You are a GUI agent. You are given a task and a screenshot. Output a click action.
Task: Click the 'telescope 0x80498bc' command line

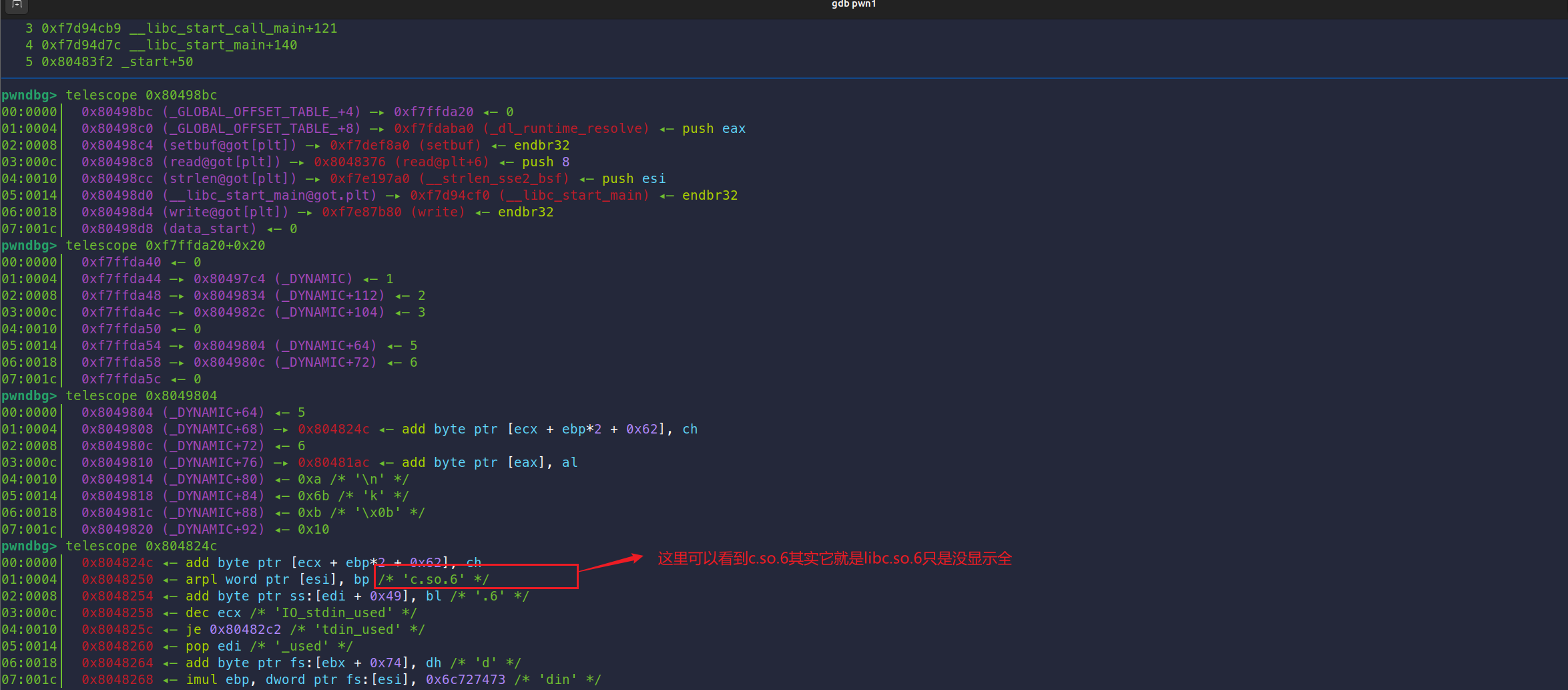[x=141, y=95]
